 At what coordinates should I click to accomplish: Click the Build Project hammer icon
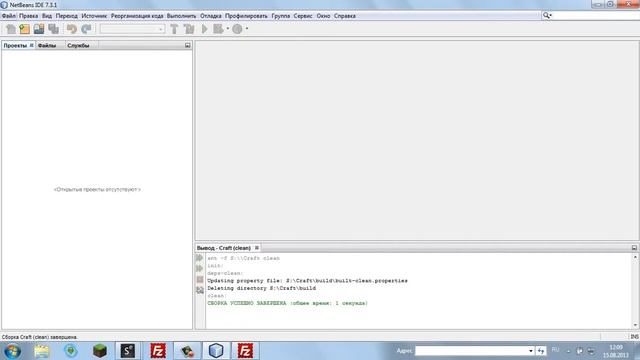coord(174,29)
